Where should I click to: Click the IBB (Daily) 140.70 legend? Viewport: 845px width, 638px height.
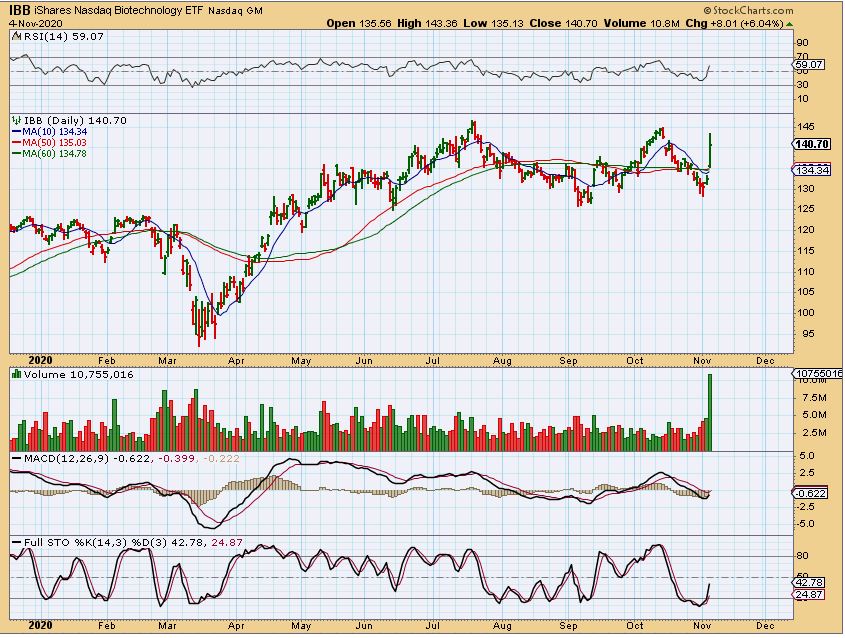(x=75, y=121)
